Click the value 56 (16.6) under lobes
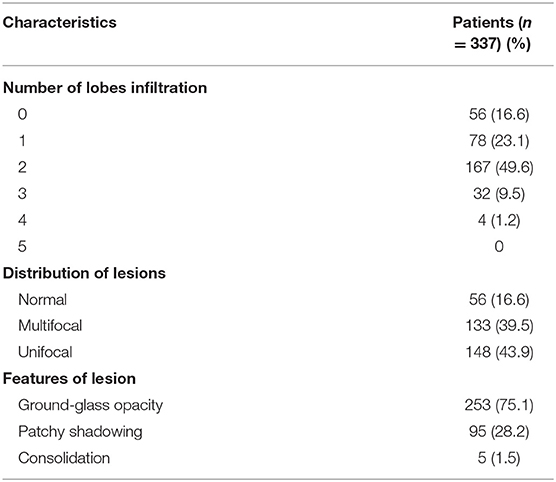Screen dimensions: 556x482 point(499,114)
